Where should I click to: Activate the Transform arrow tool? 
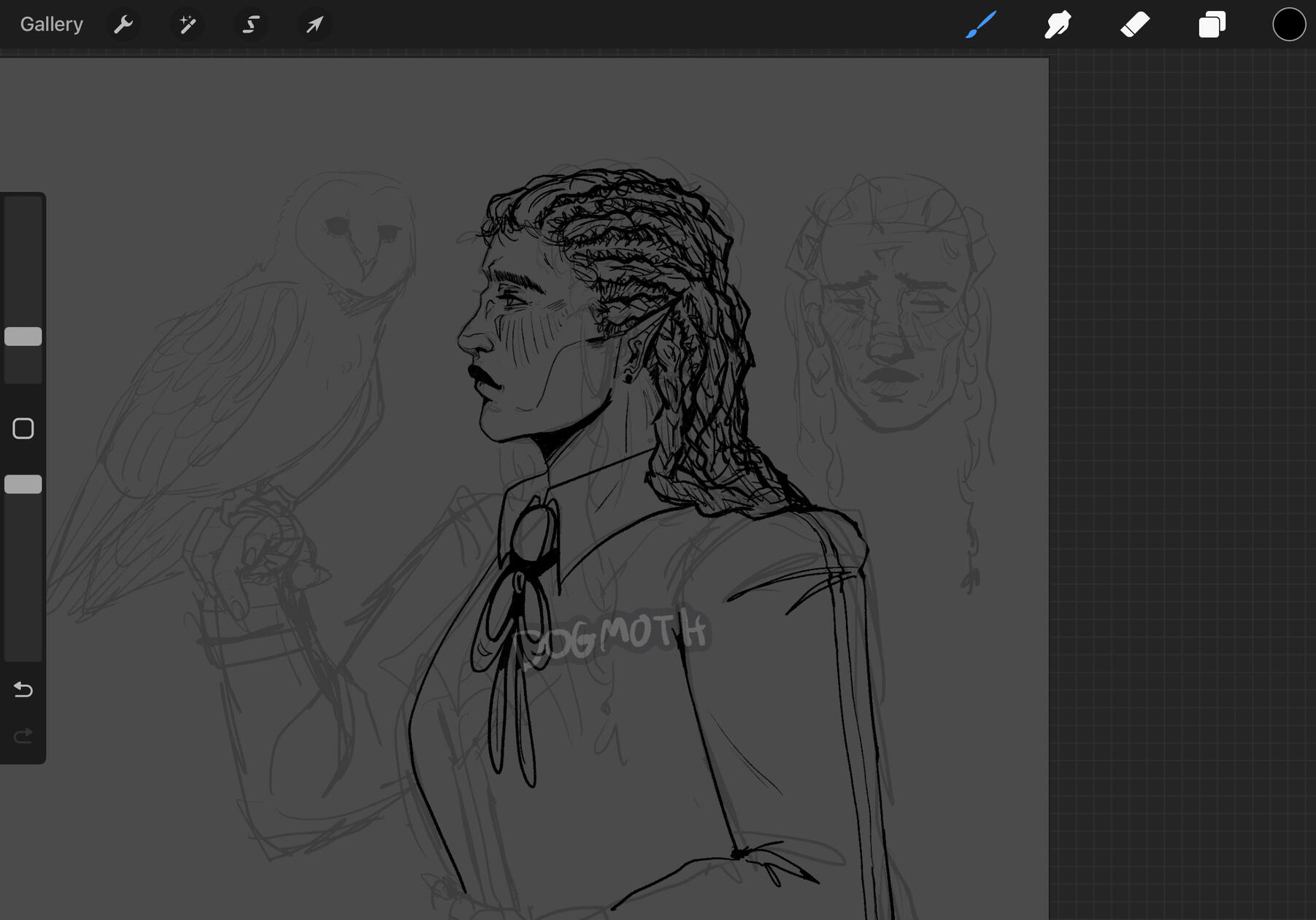[x=314, y=24]
